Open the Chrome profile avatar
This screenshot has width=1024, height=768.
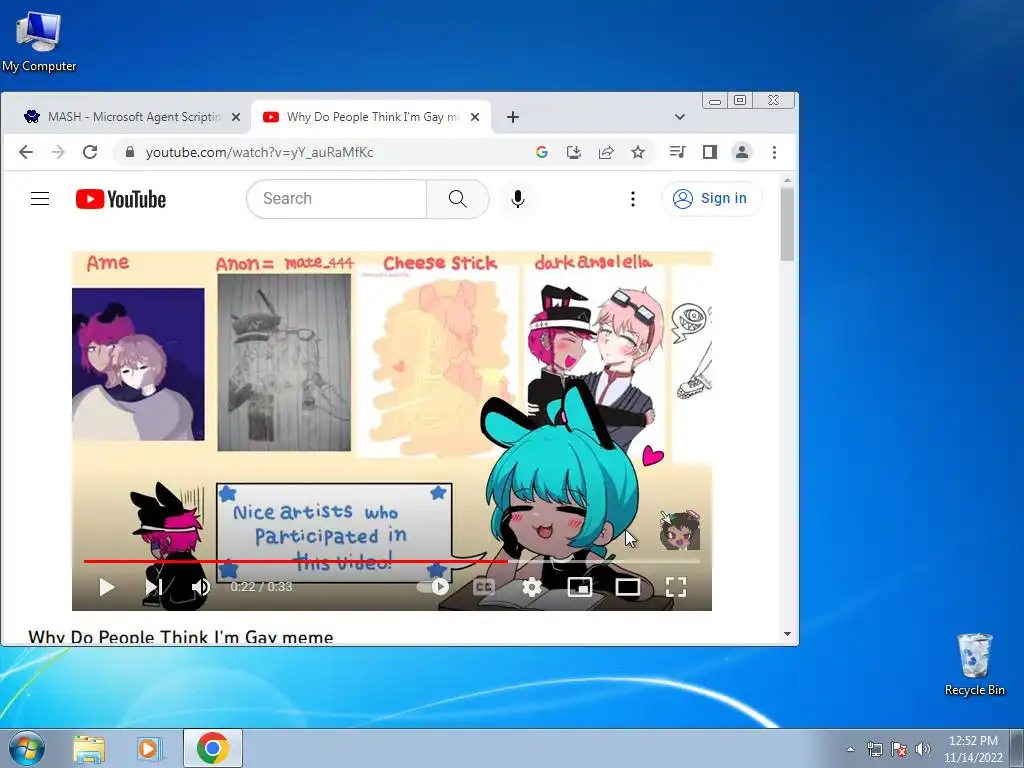(x=742, y=152)
